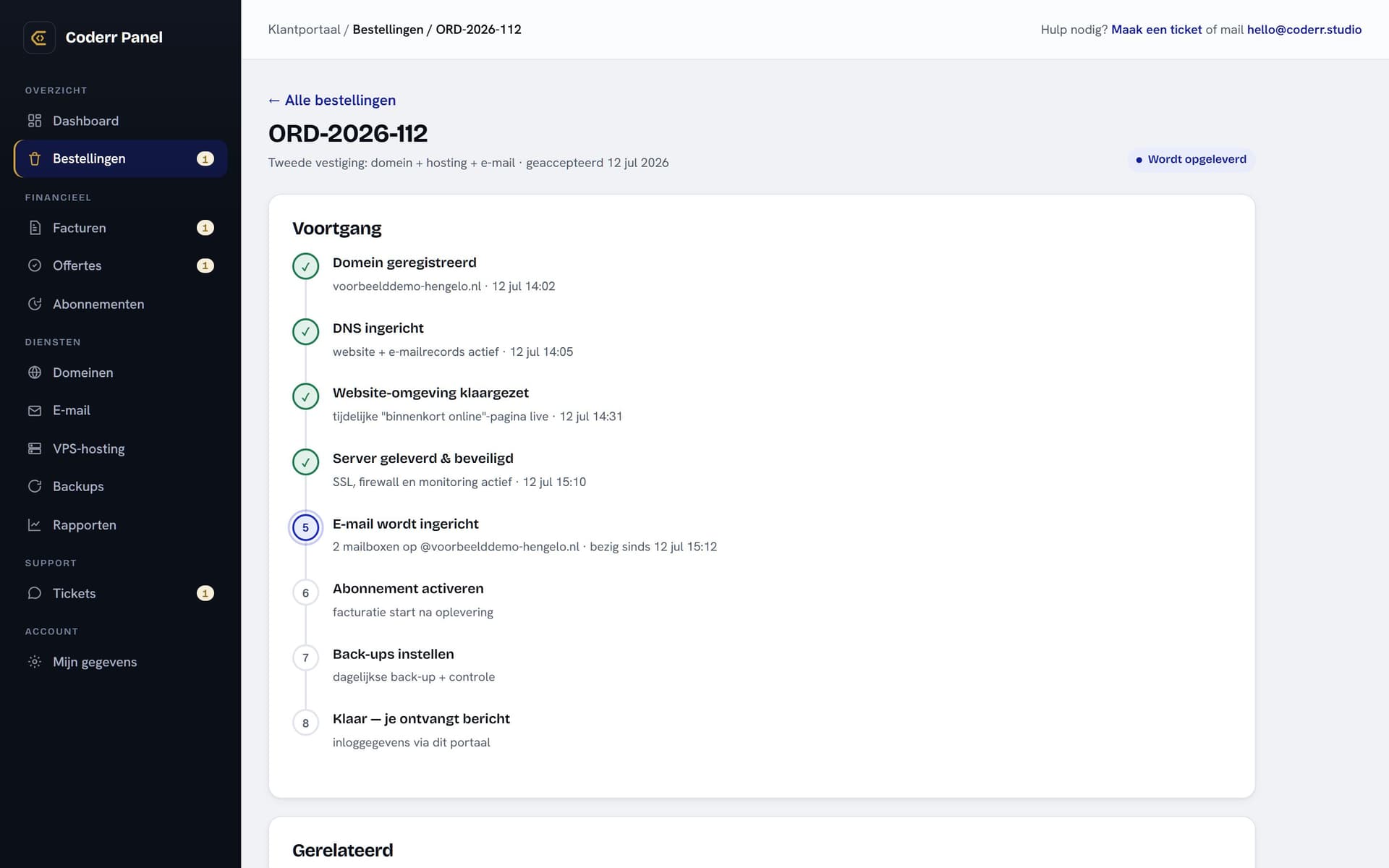1389x868 pixels.
Task: Click the Gerelateerd section heading
Action: tap(343, 850)
